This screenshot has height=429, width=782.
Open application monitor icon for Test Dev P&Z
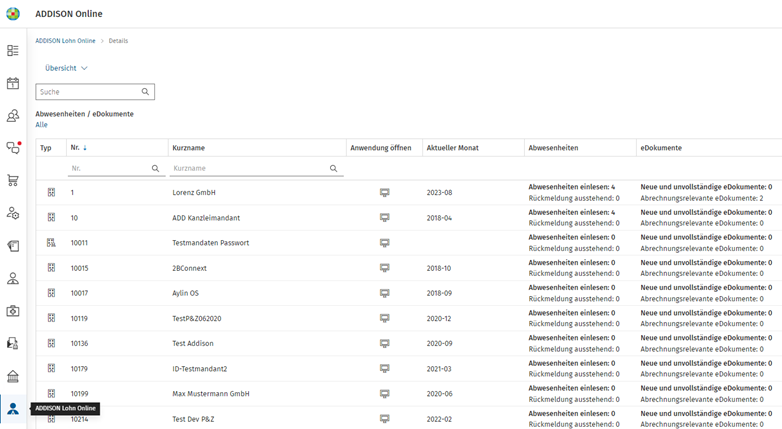pos(385,419)
